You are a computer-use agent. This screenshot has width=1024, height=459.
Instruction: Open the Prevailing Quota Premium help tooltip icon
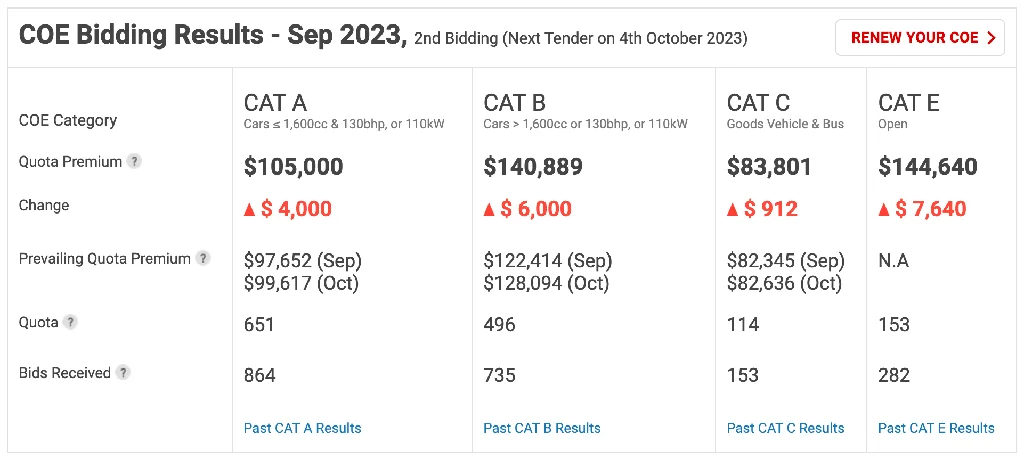203,259
